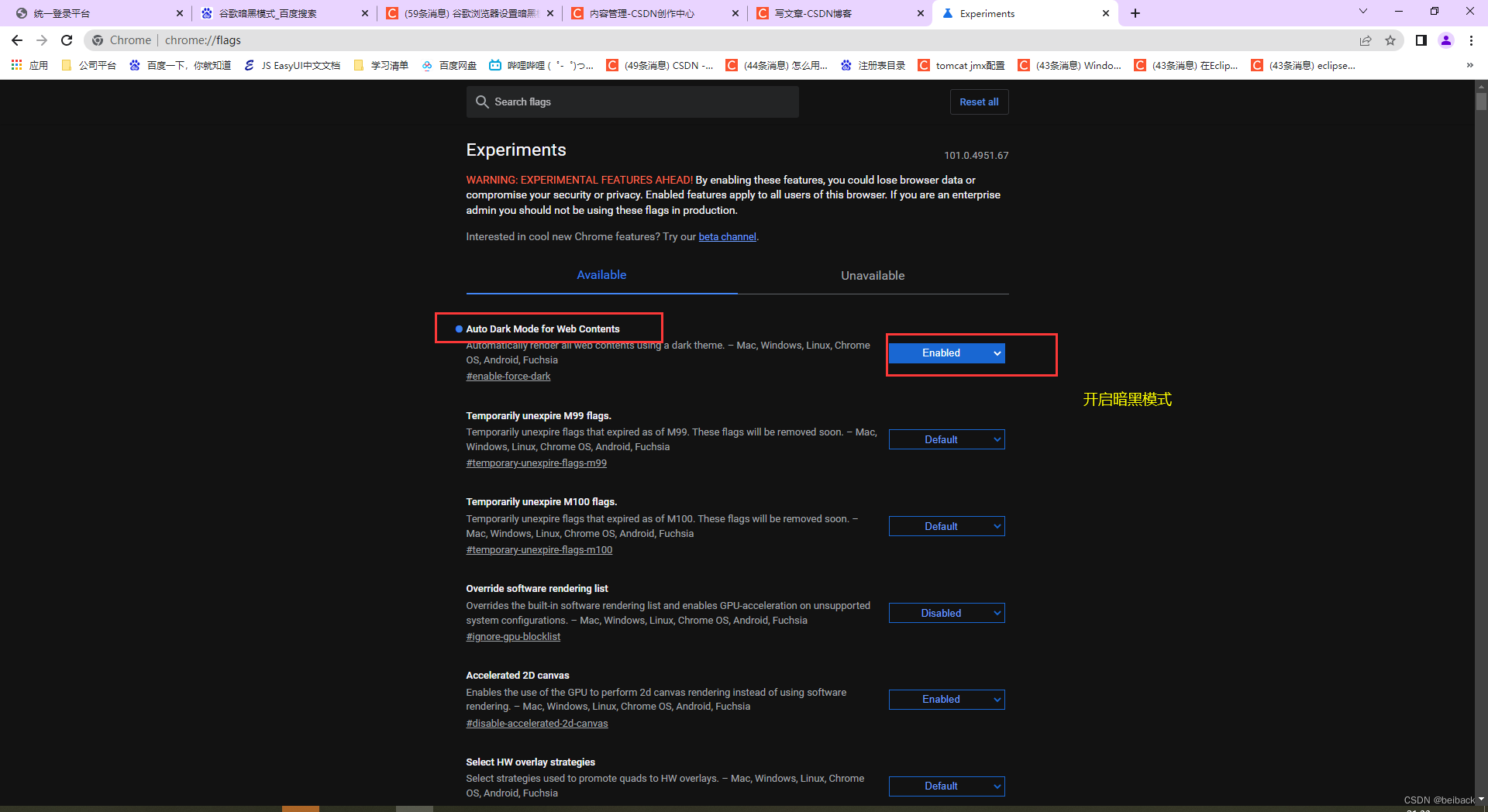Follow the beta channel link
Image resolution: width=1488 pixels, height=812 pixels.
click(727, 237)
